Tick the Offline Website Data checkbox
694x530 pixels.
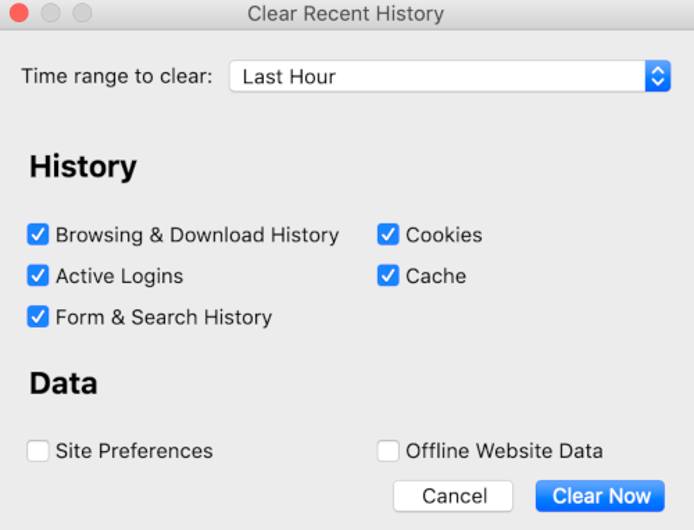[388, 451]
